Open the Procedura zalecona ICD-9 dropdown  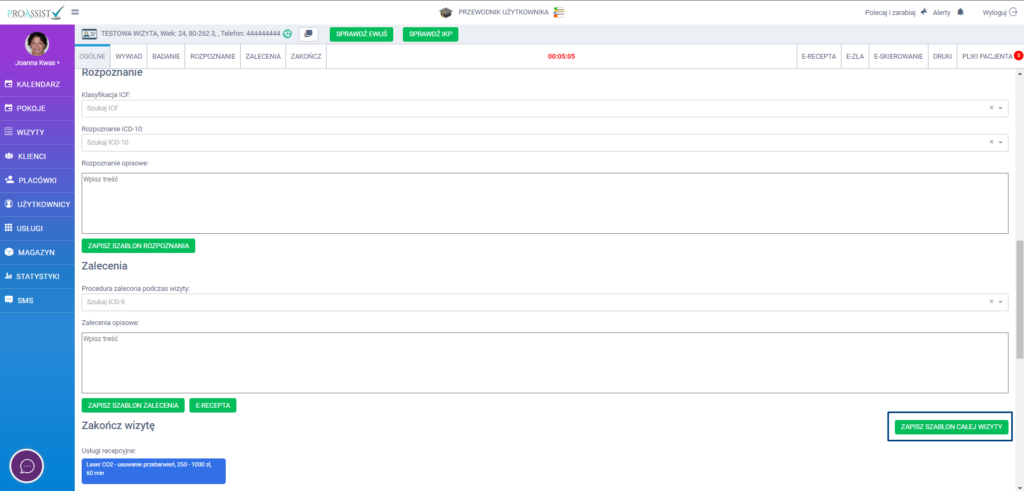[x=1001, y=301]
